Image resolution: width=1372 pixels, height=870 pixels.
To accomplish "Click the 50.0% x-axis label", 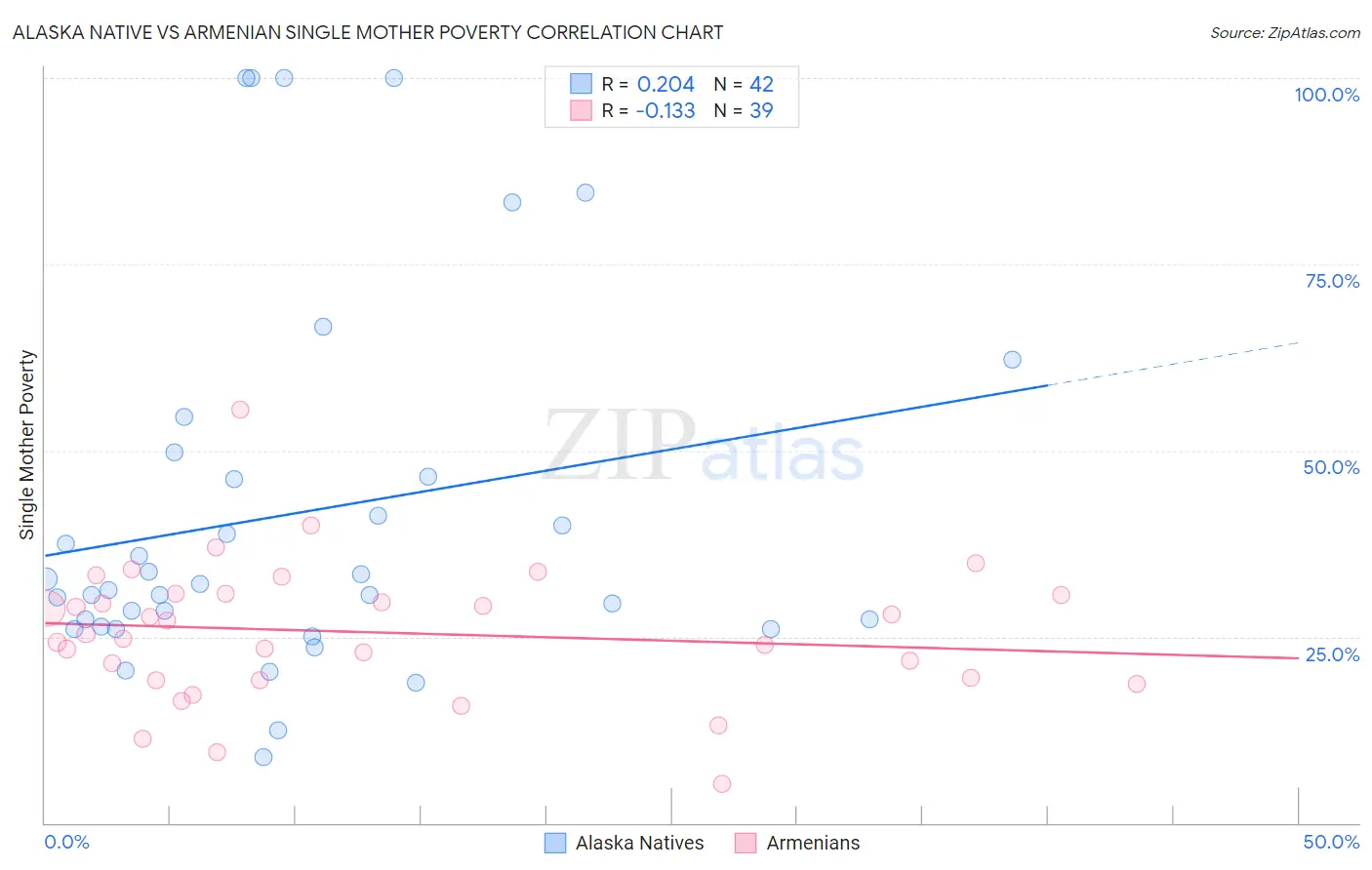I will point(1331,842).
